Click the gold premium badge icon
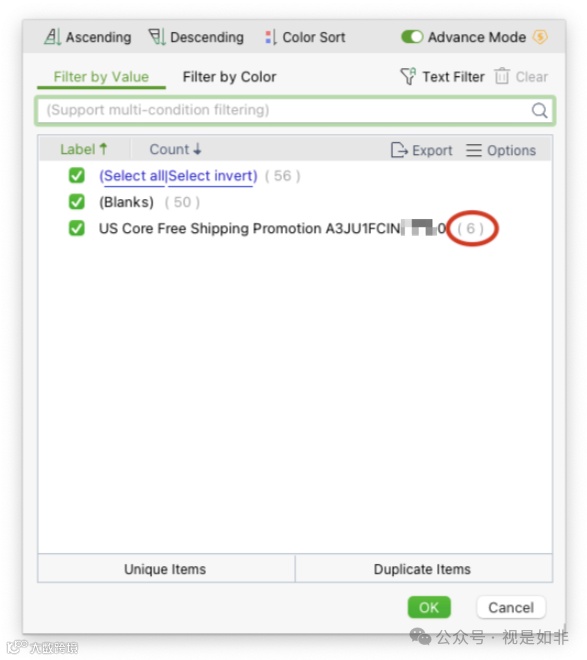Viewport: 587px width, 660px height. [540, 37]
